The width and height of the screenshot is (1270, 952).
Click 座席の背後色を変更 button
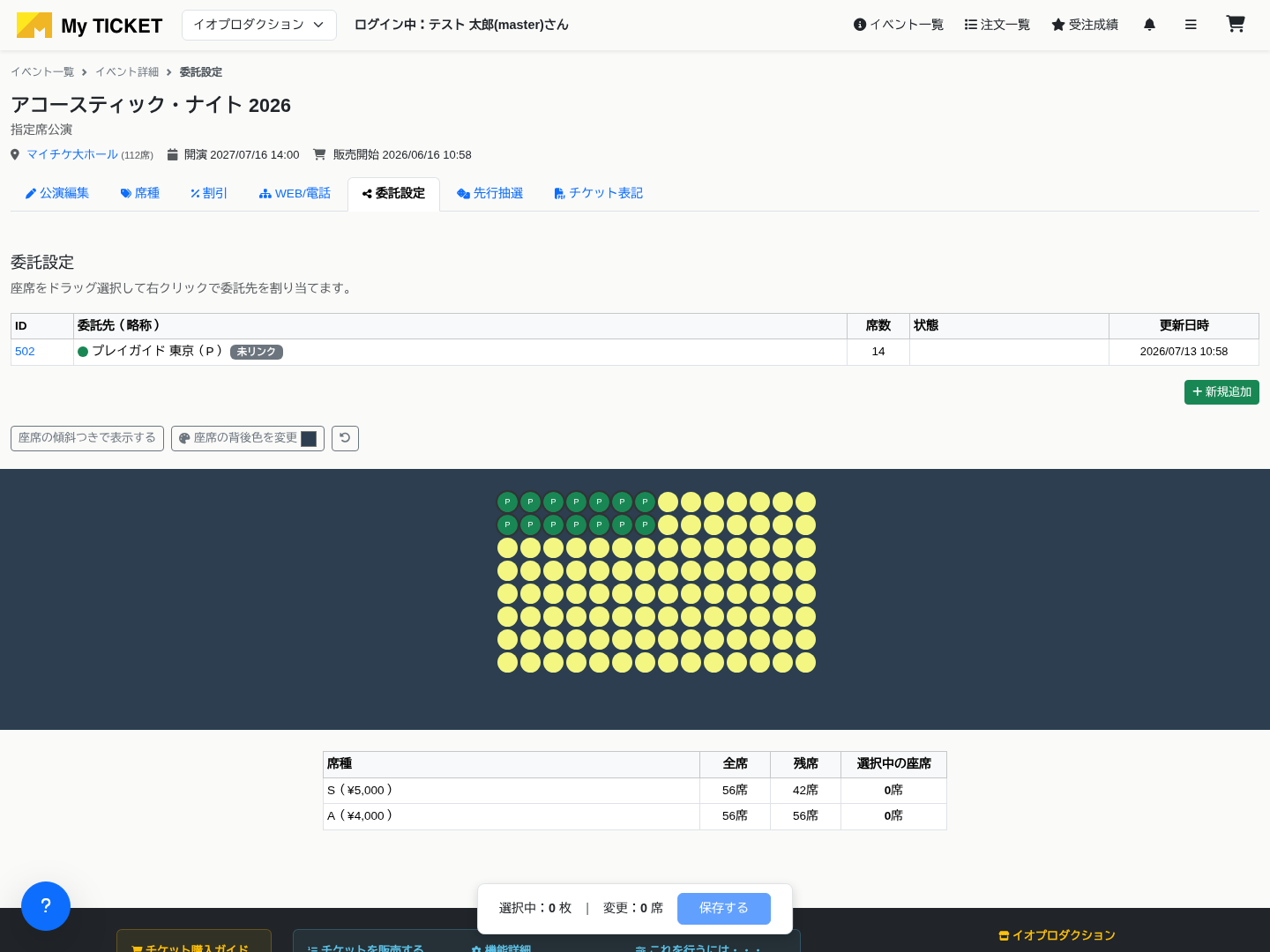point(248,438)
